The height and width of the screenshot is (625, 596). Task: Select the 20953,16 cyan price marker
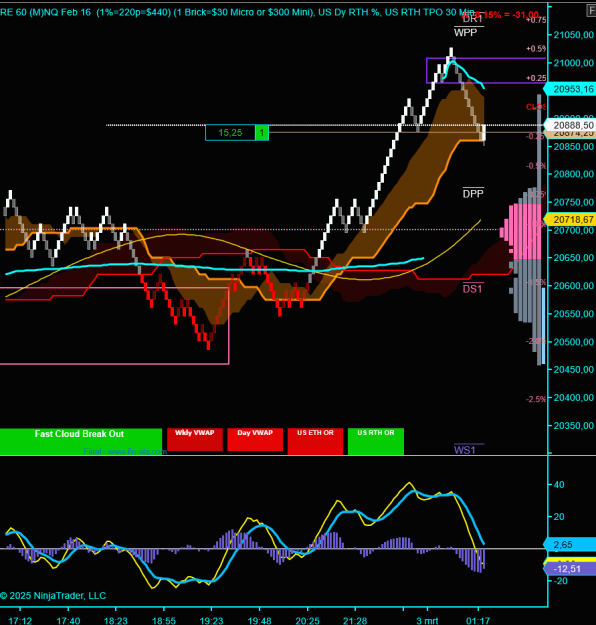point(570,89)
